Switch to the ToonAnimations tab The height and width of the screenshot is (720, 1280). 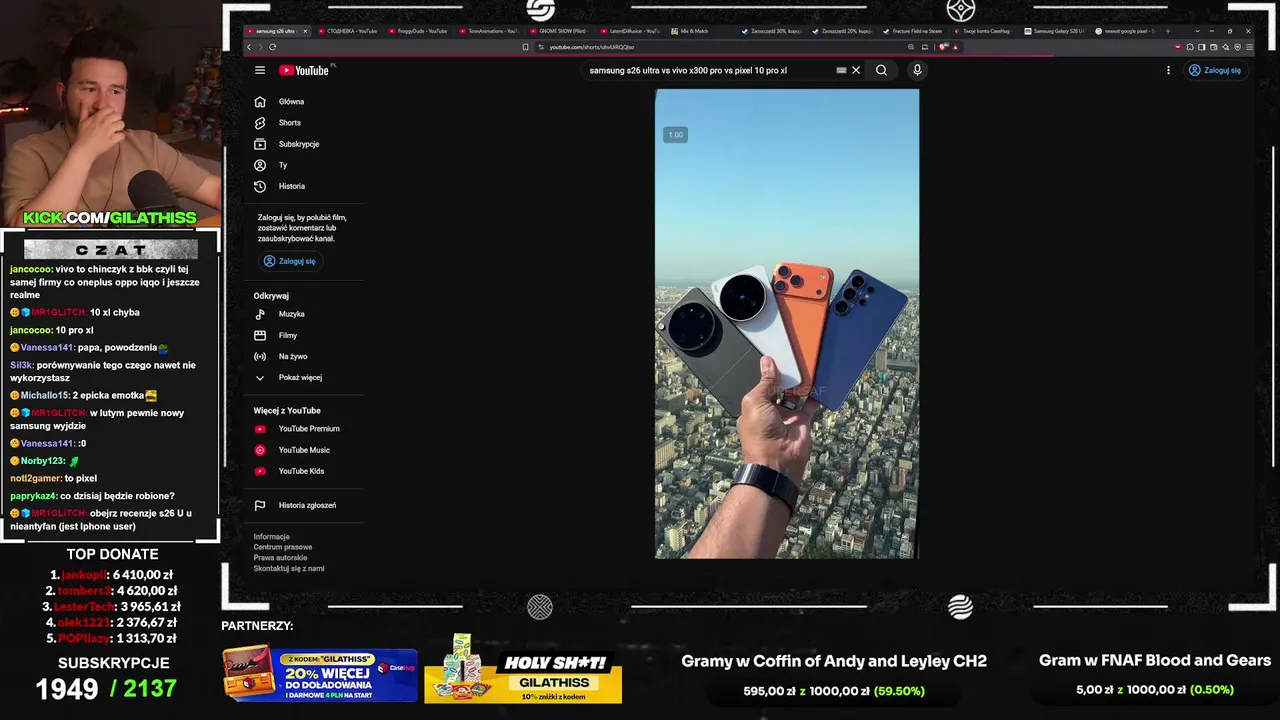point(488,31)
